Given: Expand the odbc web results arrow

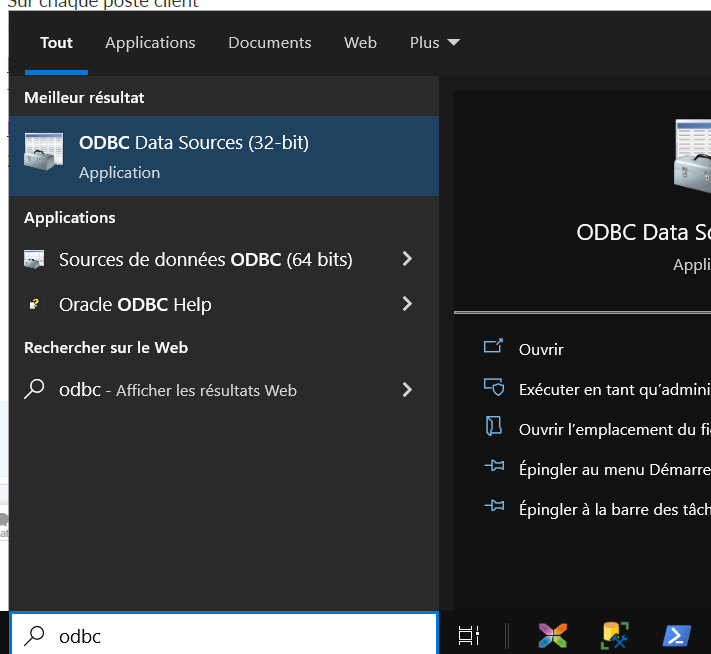Looking at the screenshot, I should [407, 390].
